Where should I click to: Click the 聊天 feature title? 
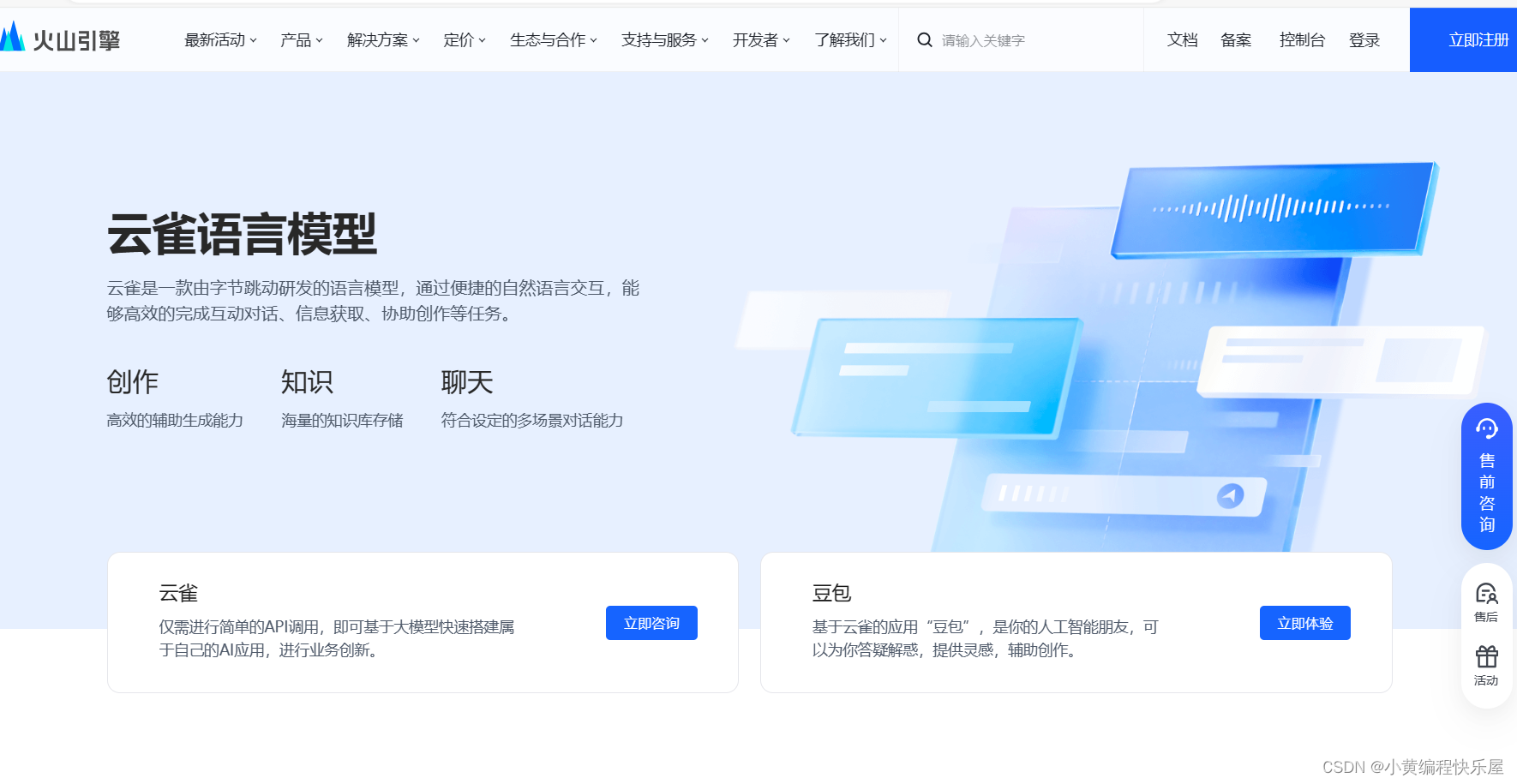[467, 381]
